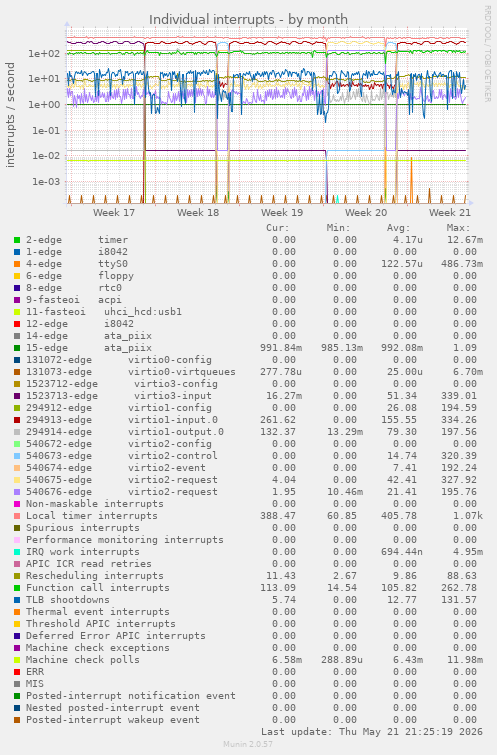Click the green 2-edge timer color swatch
This screenshot has width=497, height=755.
[x=17, y=240]
